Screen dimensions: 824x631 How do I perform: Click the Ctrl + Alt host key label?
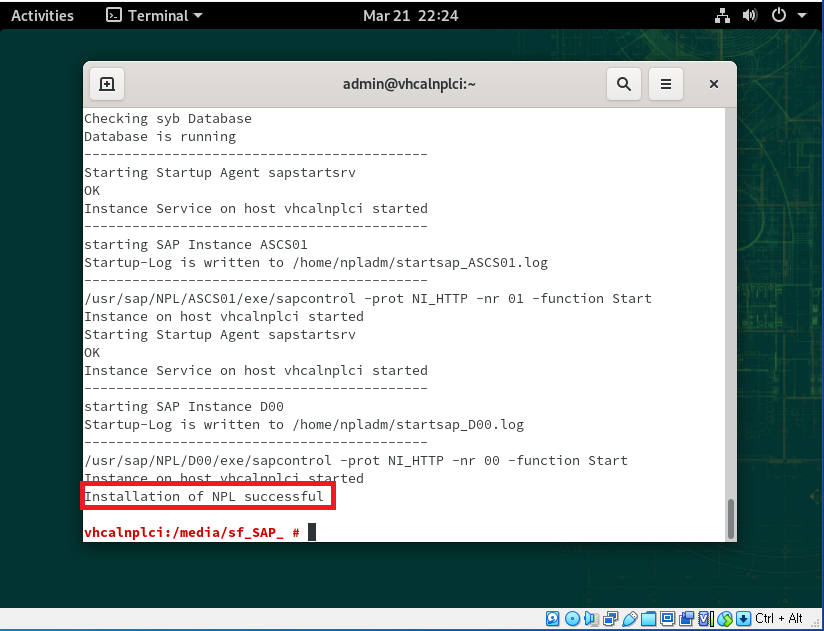(x=779, y=618)
